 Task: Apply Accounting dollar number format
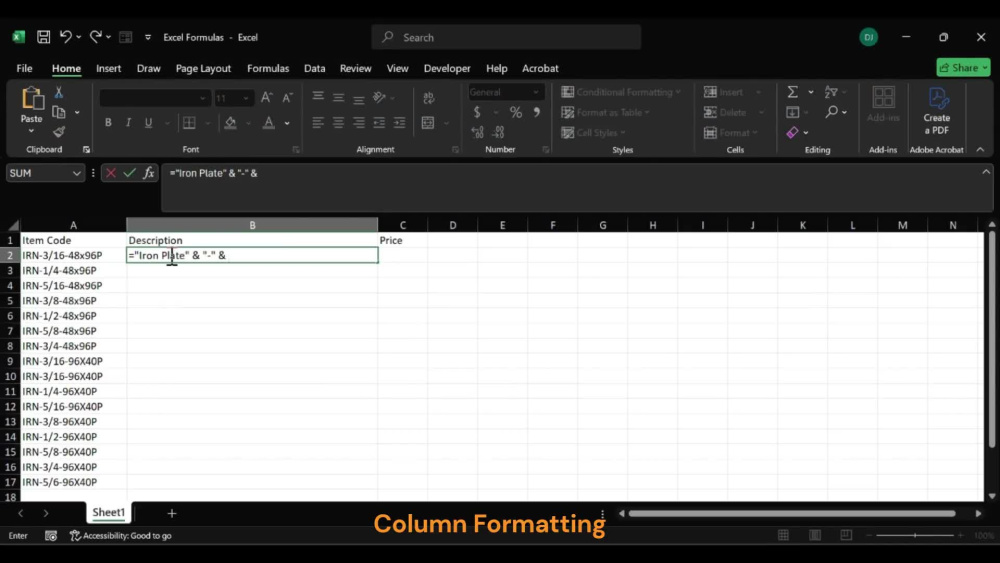[x=477, y=112]
